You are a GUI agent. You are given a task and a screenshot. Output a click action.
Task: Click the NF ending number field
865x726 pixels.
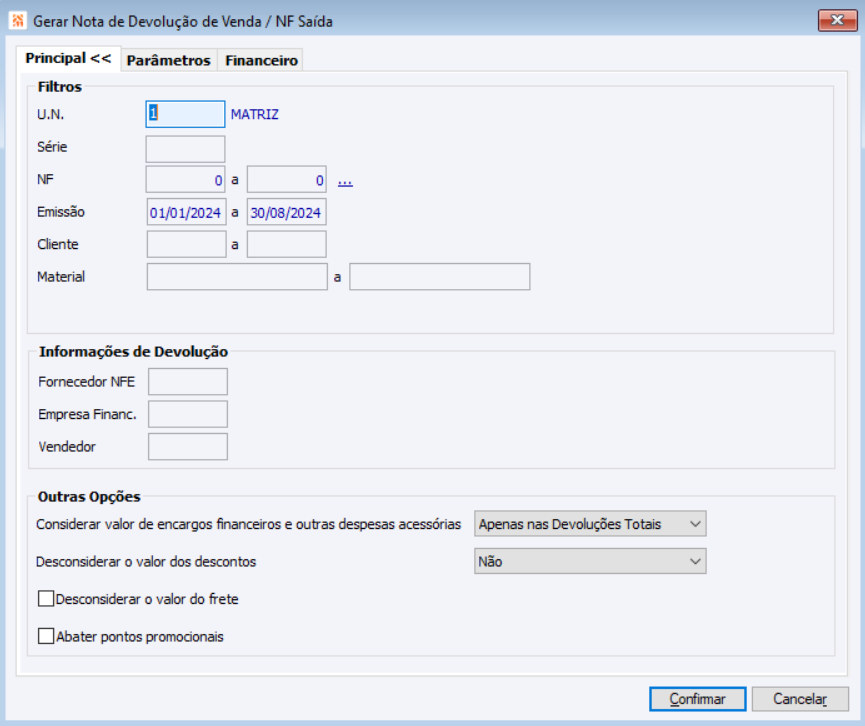[286, 180]
